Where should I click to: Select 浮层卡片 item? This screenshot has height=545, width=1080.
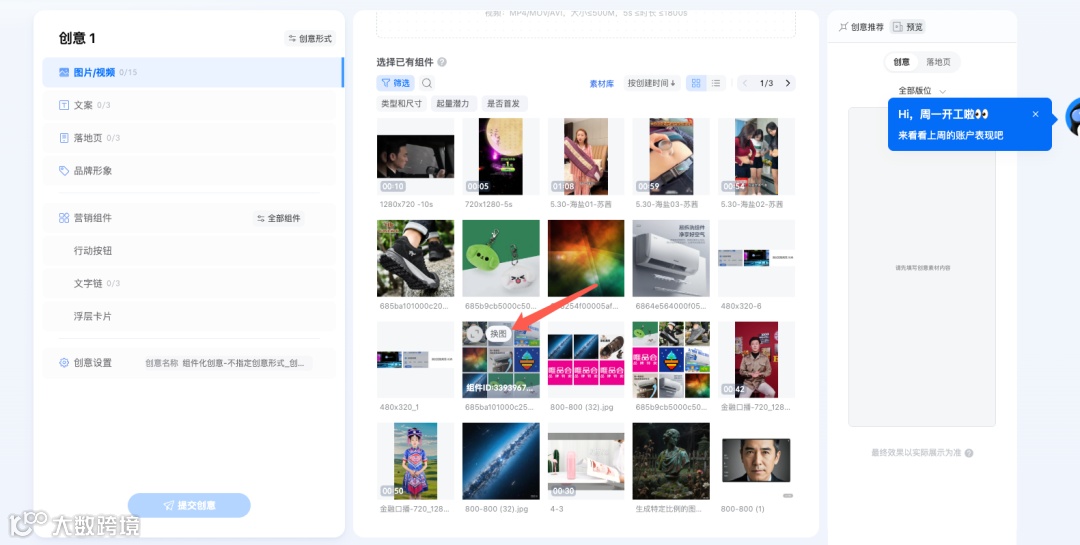tap(189, 316)
